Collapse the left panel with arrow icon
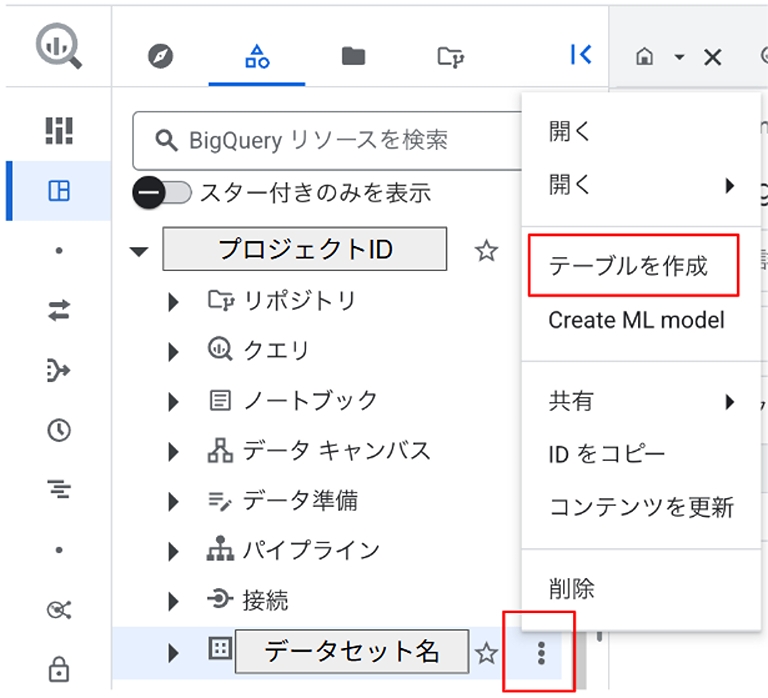The image size is (768, 698). coord(580,55)
